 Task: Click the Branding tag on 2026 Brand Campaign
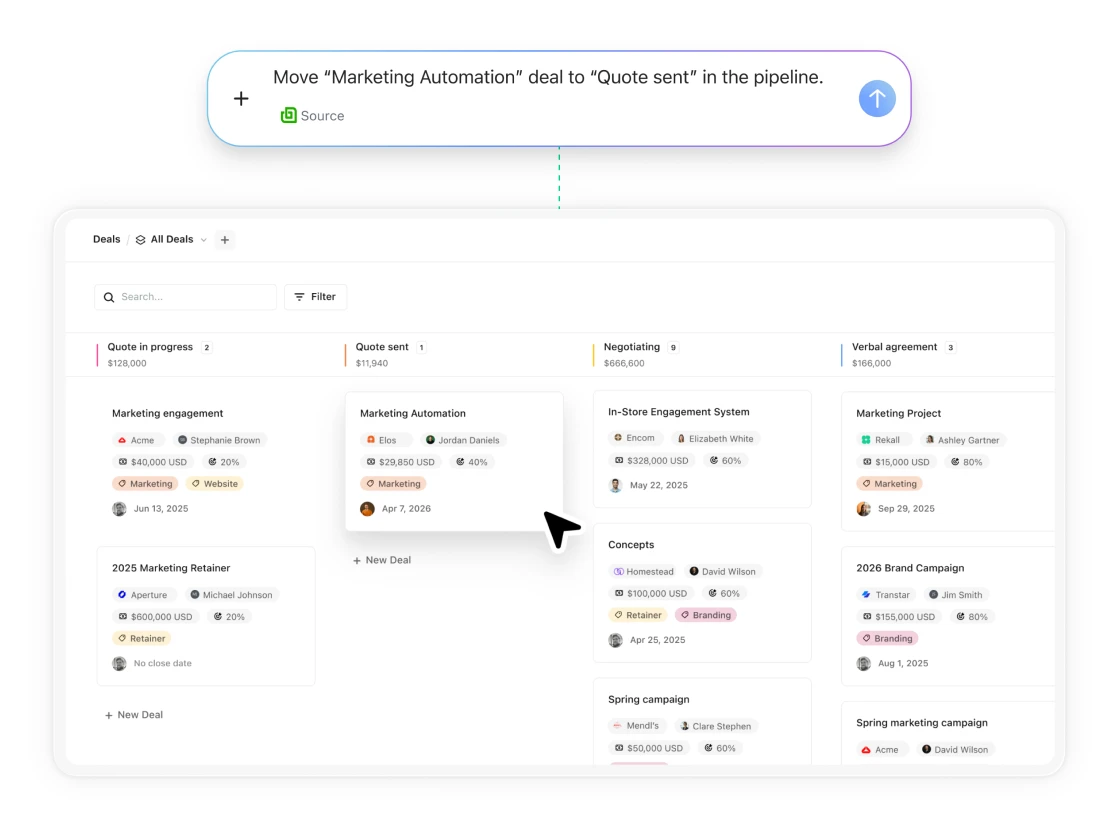[886, 638]
